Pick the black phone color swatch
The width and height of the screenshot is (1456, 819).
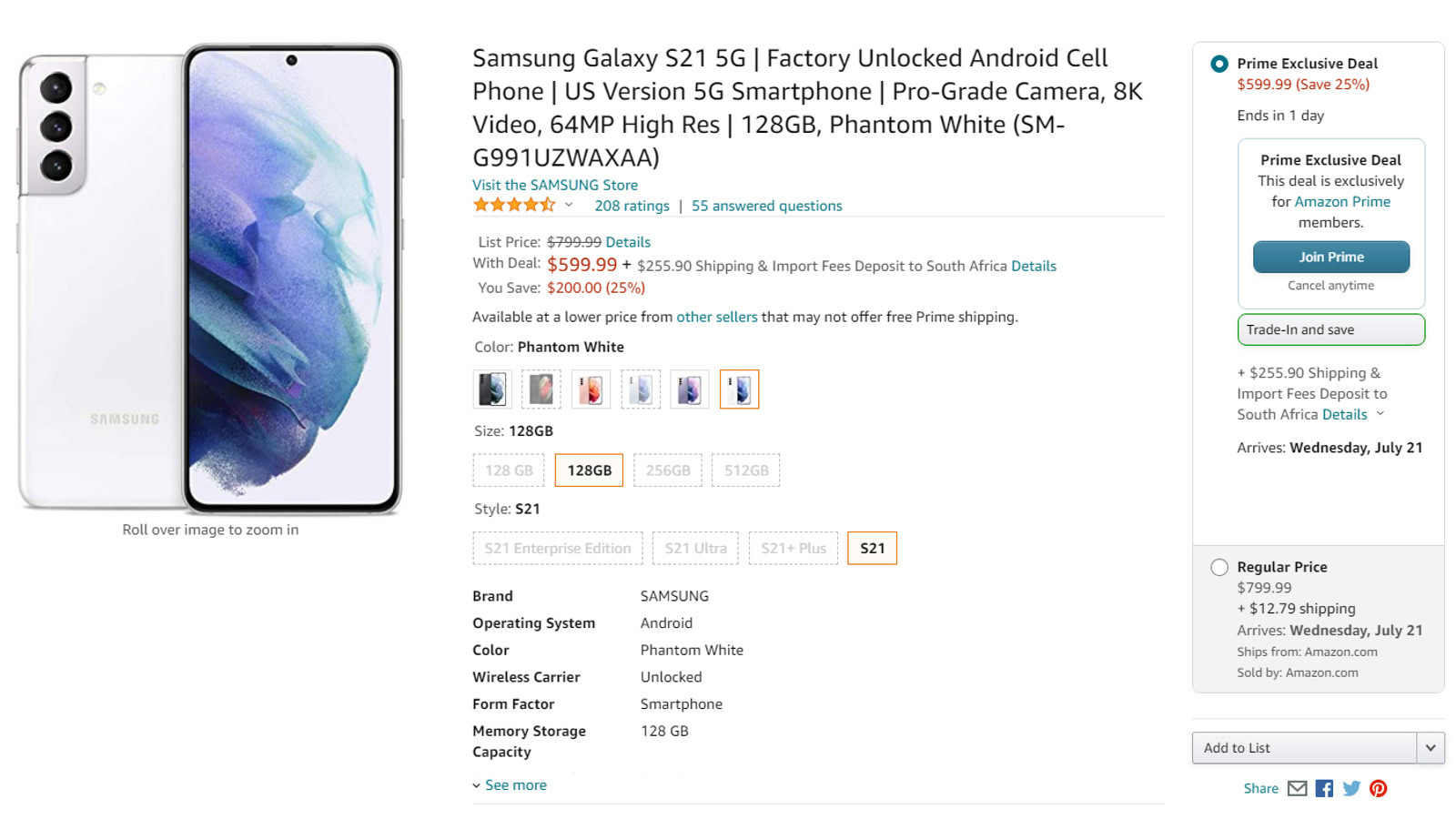492,389
